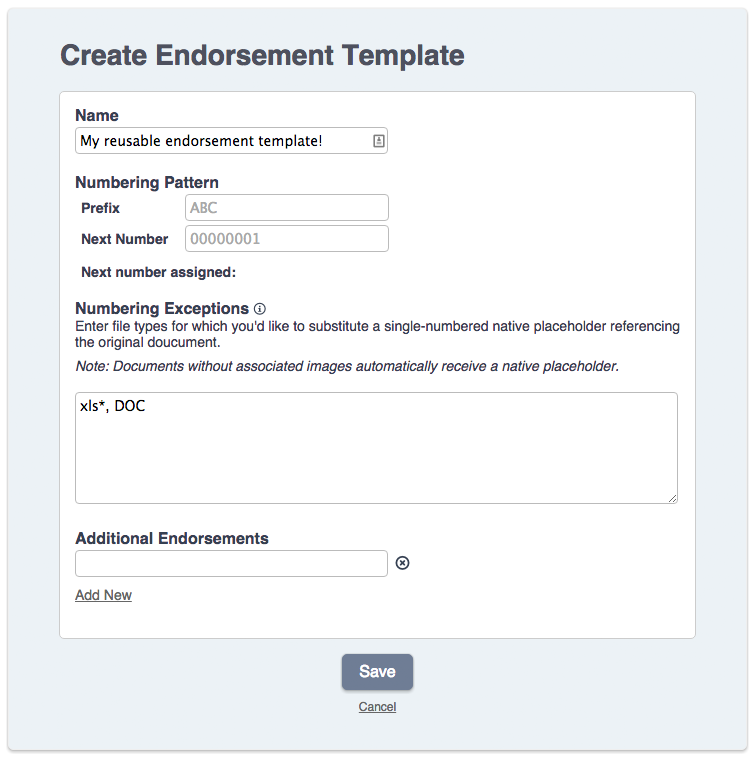Viewport: 756px width, 760px height.
Task: Click the 'Next number assigned:' text
Action: pyautogui.click(x=158, y=272)
